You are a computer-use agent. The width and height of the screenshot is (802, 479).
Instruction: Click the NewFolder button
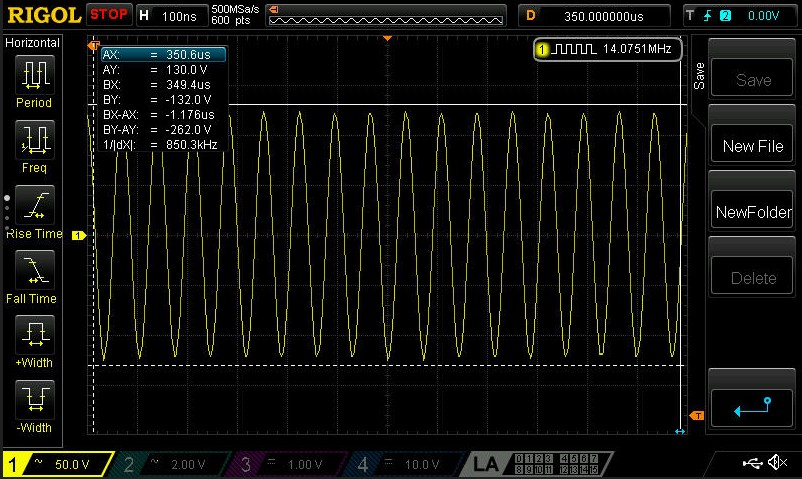tap(753, 212)
